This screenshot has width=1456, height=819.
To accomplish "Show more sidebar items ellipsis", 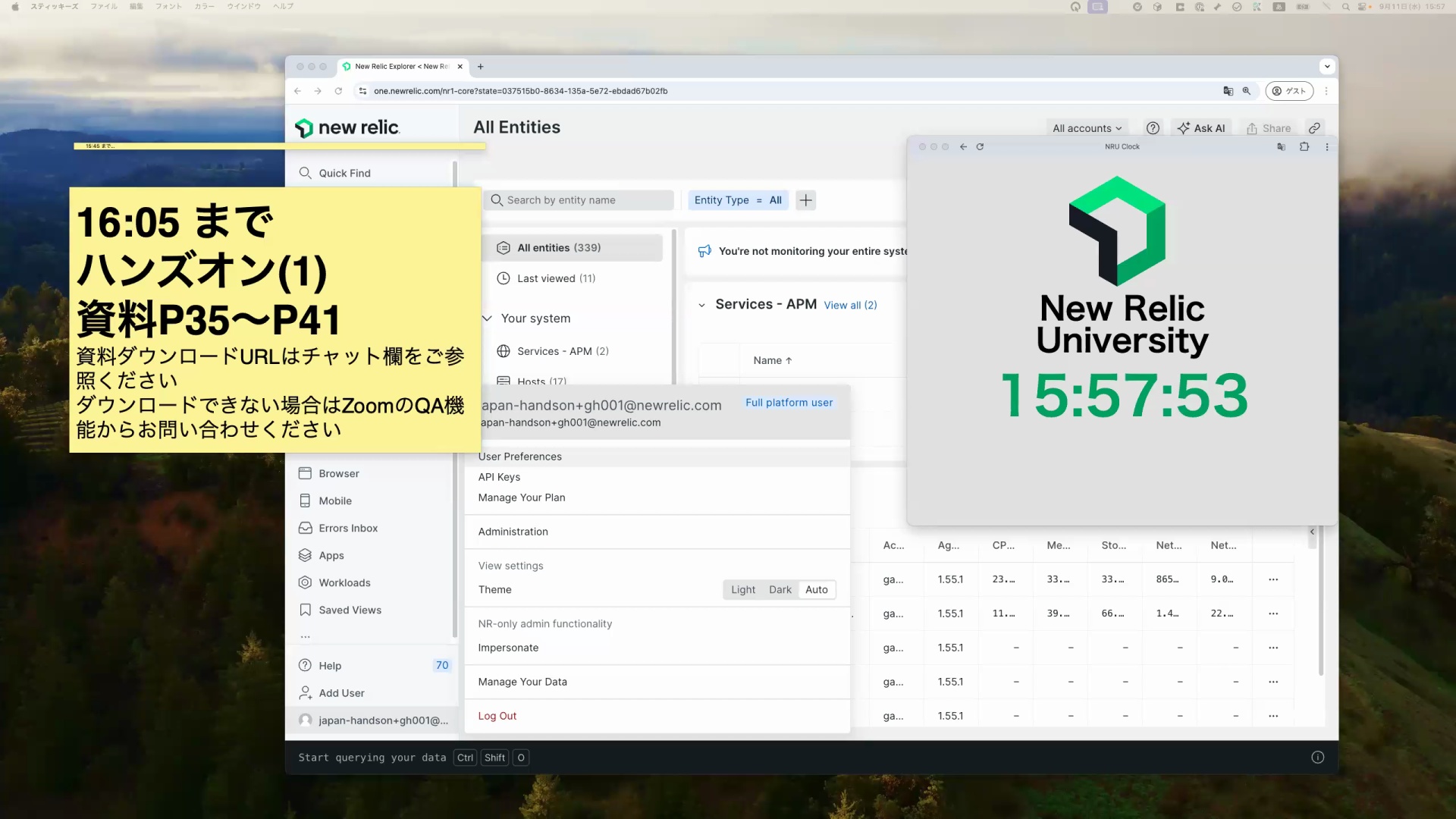I will point(305,637).
